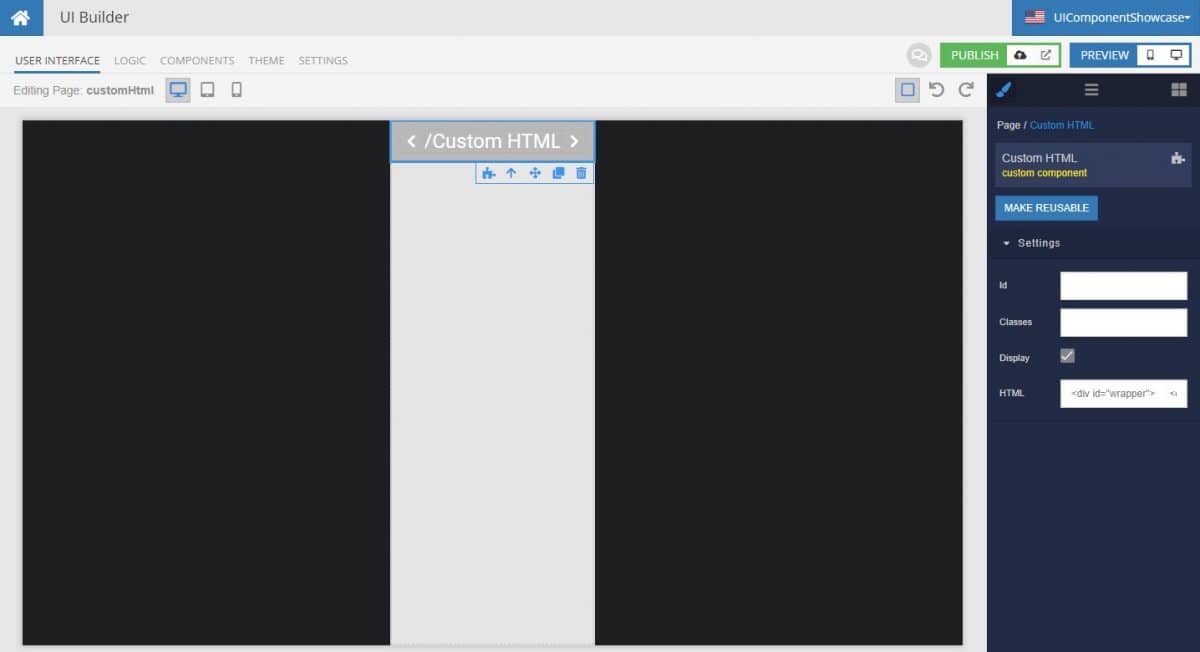
Task: Duplicate the Custom HTML component
Action: point(558,172)
